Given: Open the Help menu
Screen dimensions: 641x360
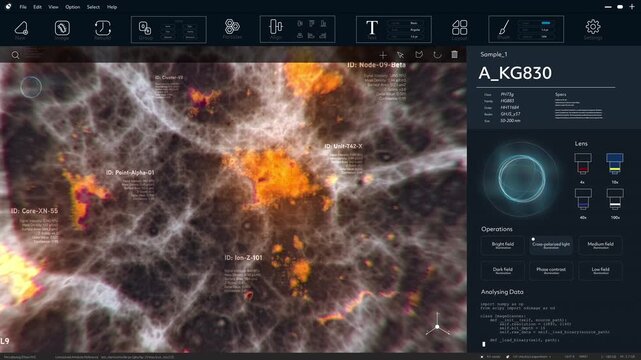Looking at the screenshot, I should [x=112, y=7].
